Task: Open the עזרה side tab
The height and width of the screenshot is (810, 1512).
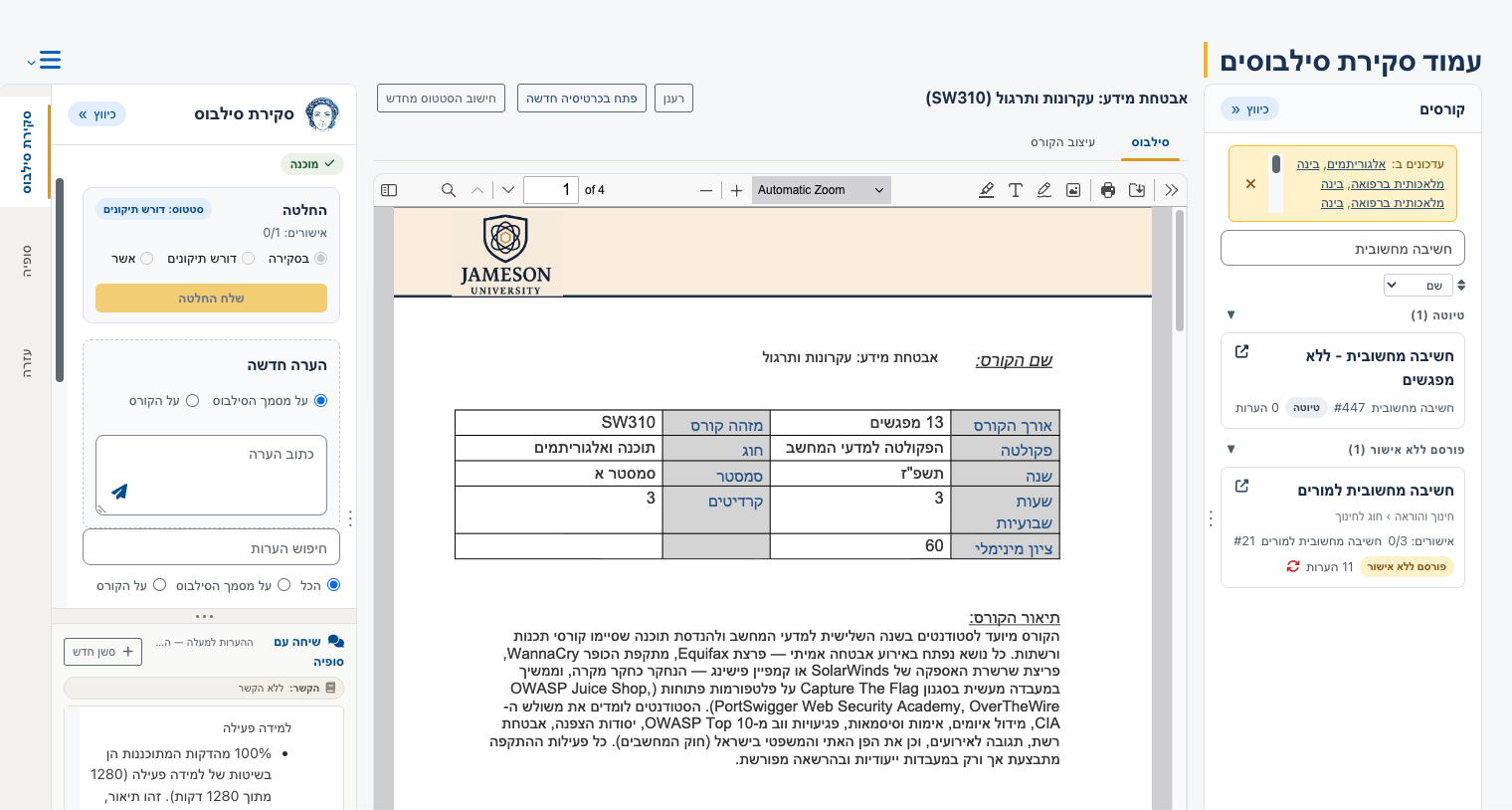Action: click(x=27, y=362)
